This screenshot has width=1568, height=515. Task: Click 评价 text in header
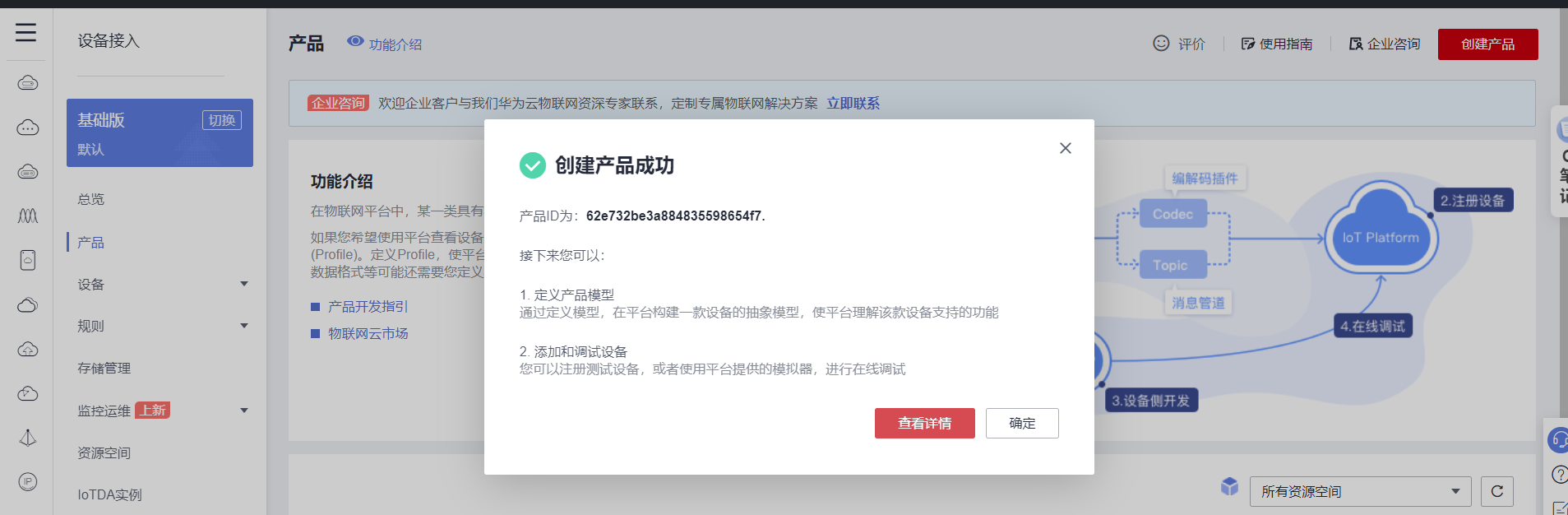1191,44
